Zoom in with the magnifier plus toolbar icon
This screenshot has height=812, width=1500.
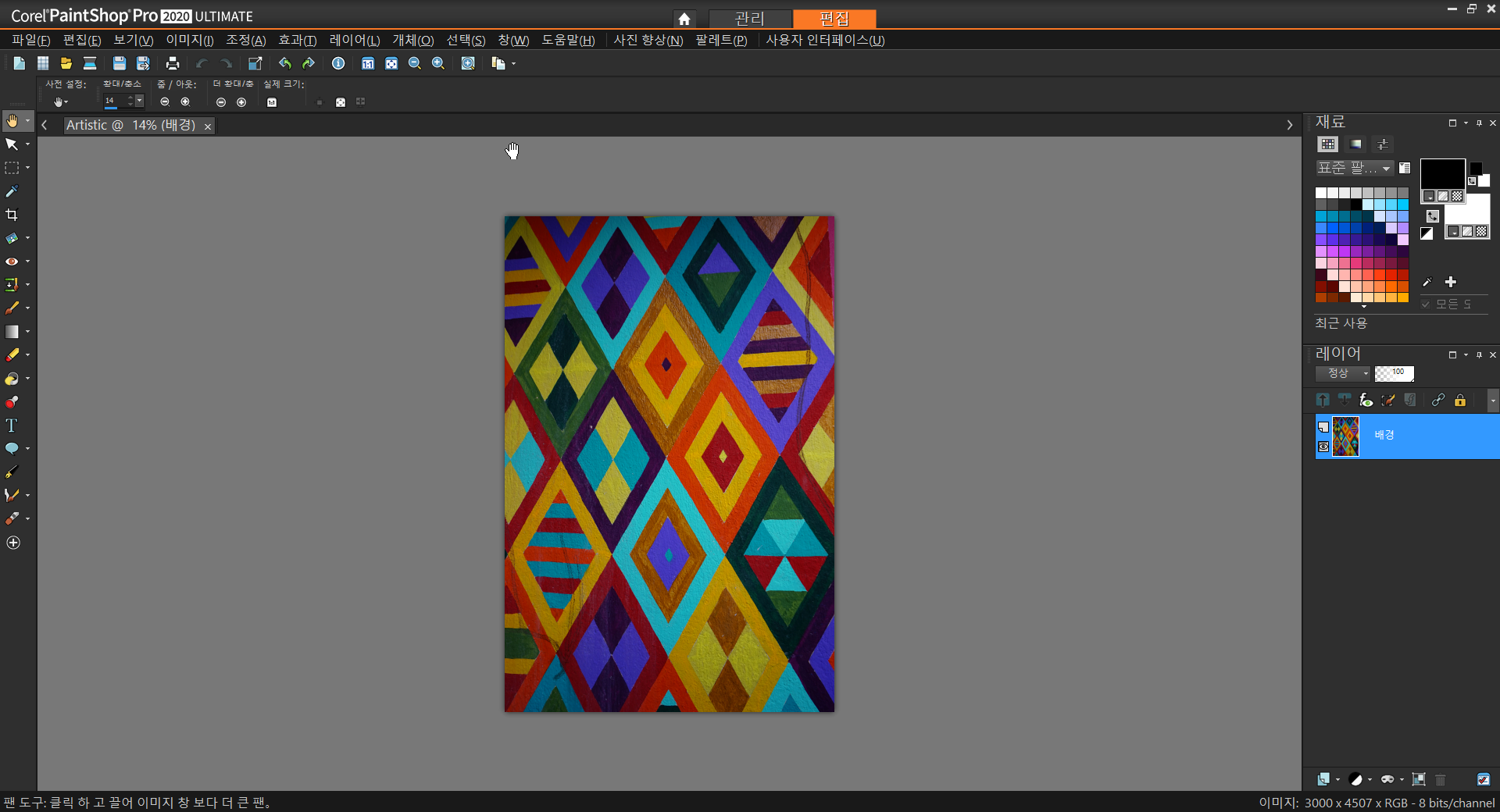point(438,63)
